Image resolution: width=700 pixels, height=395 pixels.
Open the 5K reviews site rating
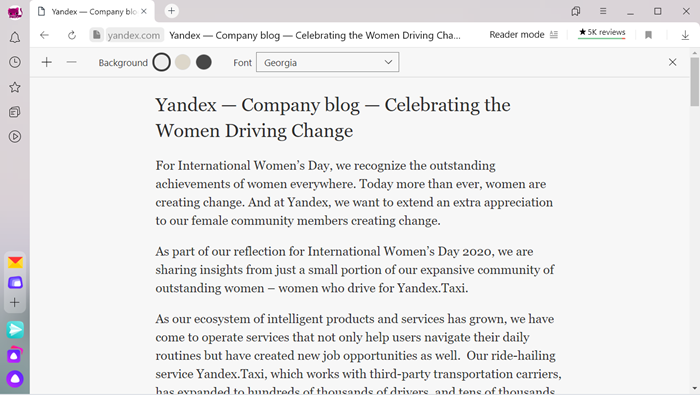coord(602,33)
